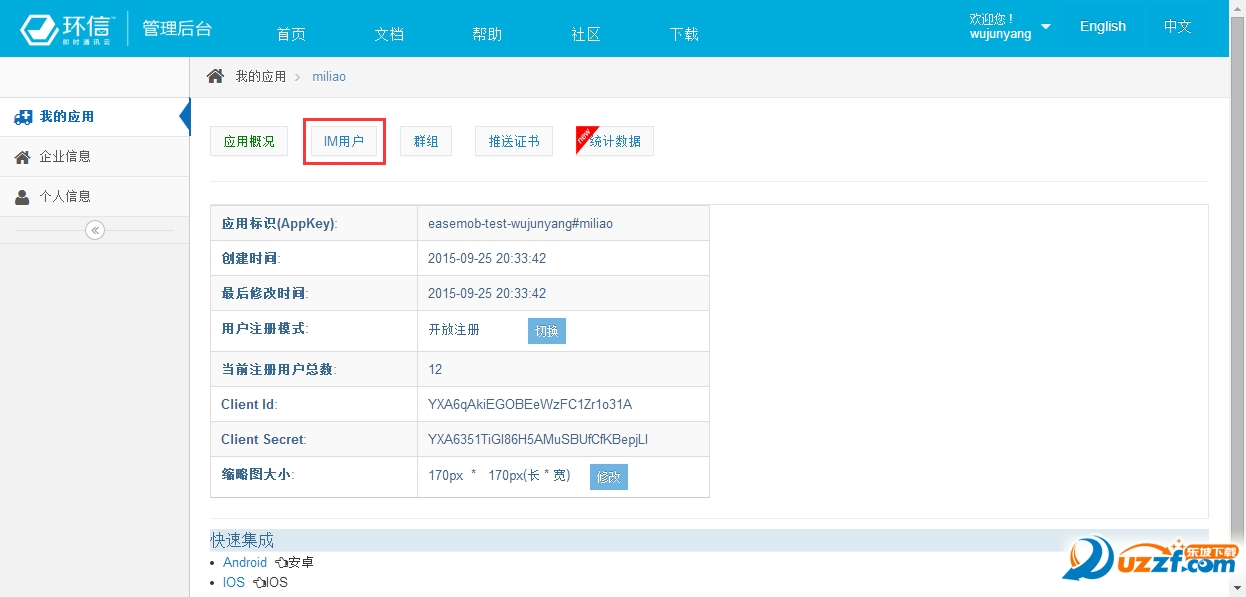Click the Easemob logo in header
The height and width of the screenshot is (597, 1246).
(x=68, y=29)
